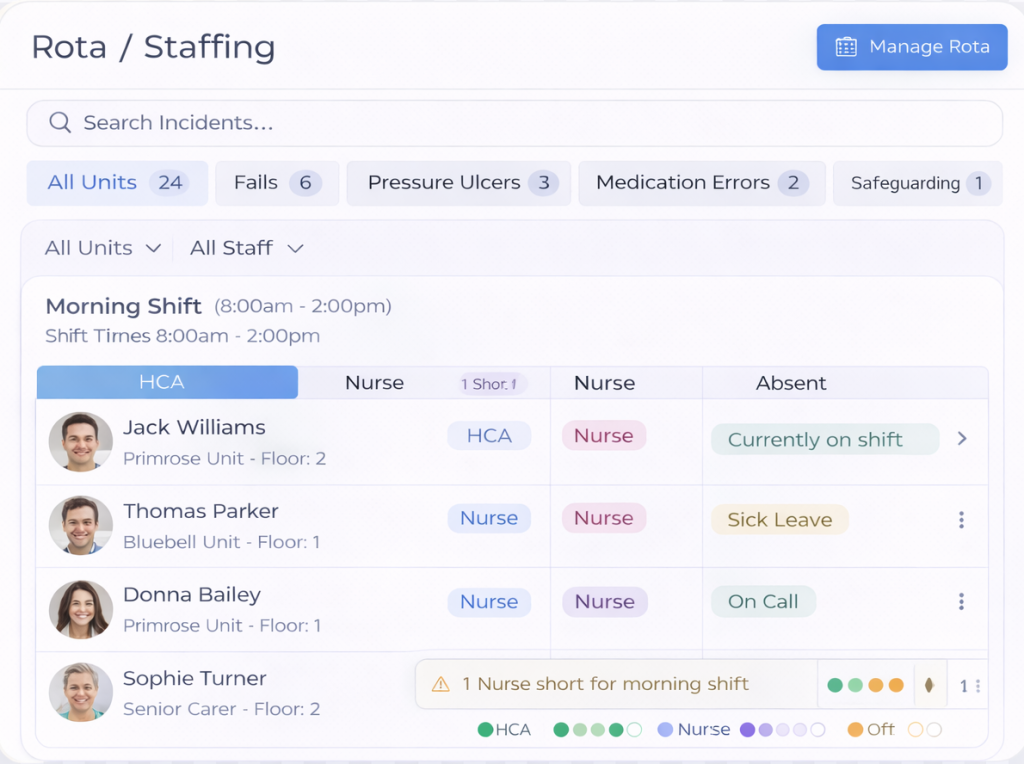Open the Pressure Ulcers filter tab
Screen dimensions: 1024x764
[x=458, y=183]
